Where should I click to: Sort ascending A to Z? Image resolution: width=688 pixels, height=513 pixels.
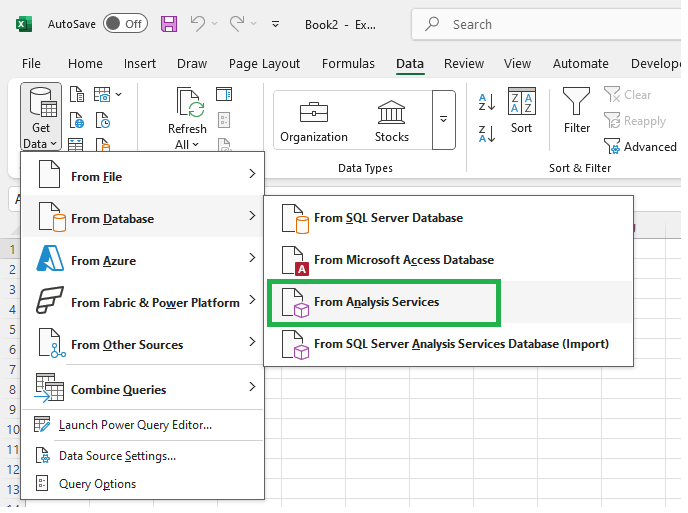[488, 102]
